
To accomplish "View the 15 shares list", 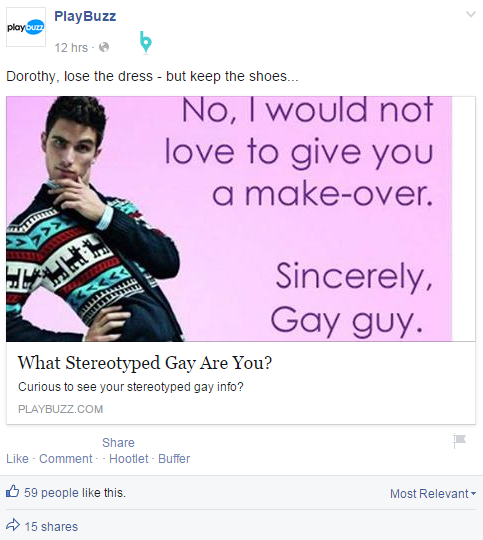I will point(51,527).
